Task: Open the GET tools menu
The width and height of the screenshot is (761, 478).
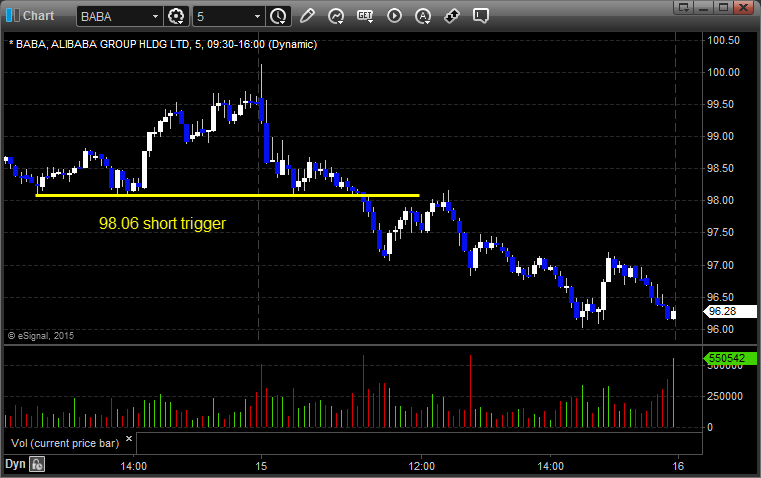Action: point(365,16)
